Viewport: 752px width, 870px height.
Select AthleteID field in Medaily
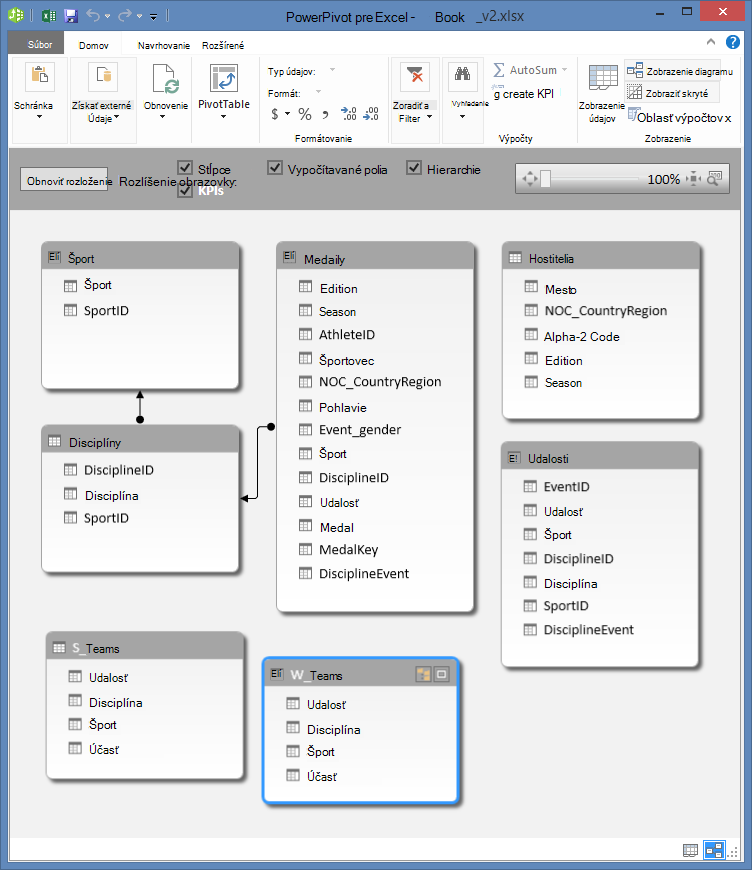click(347, 335)
